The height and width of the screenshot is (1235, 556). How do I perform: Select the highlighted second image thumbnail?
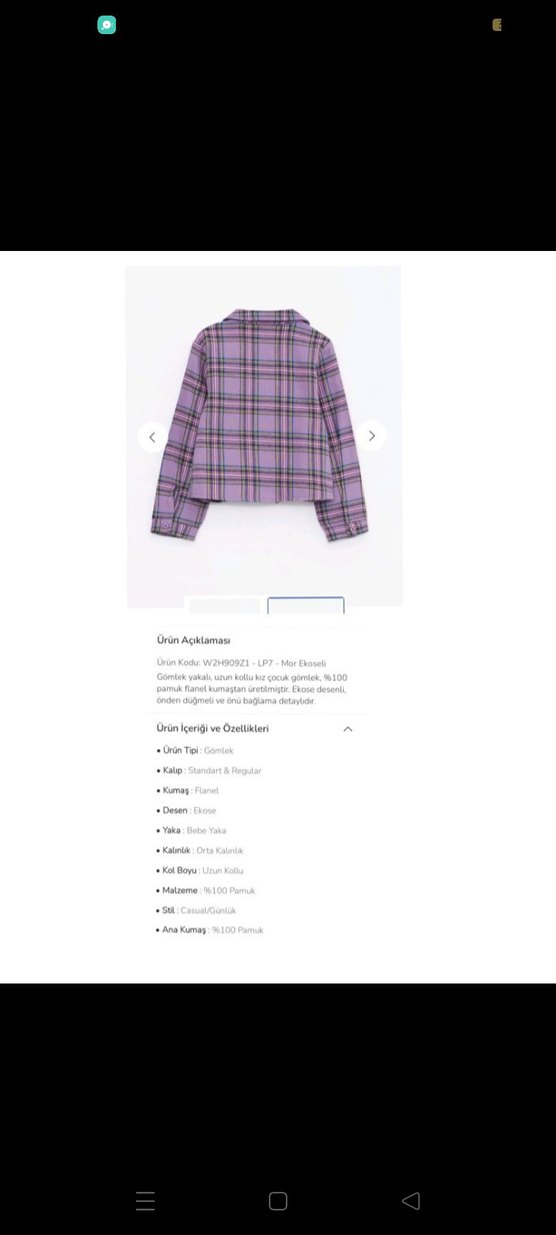[306, 605]
